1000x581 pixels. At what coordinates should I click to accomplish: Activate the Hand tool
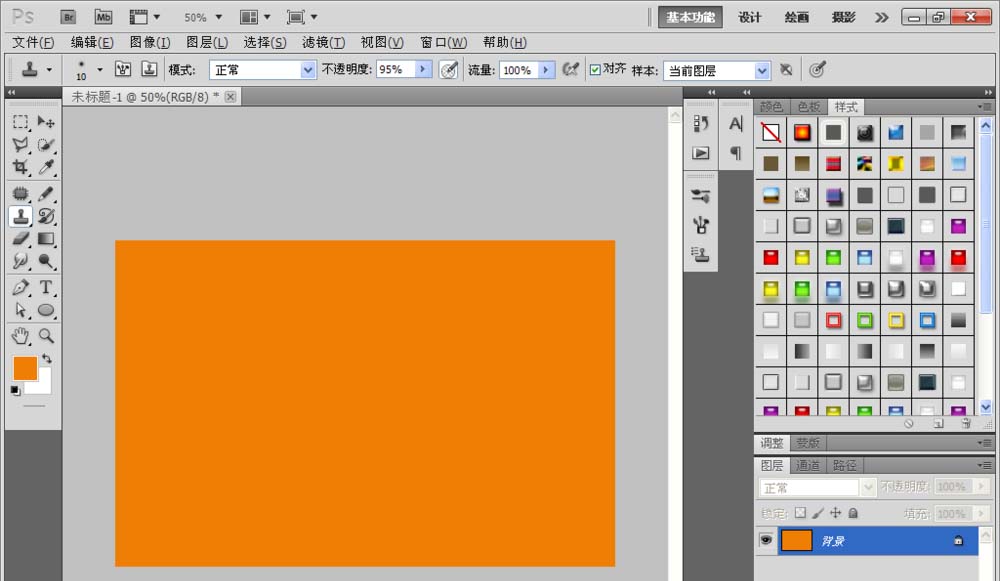[21, 336]
